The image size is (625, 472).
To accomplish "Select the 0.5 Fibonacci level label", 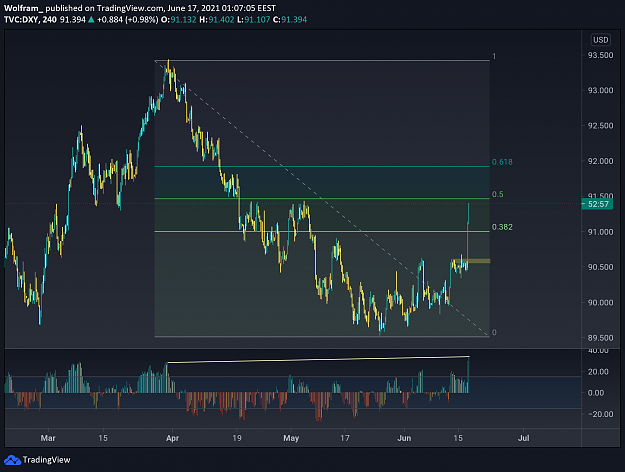I will pos(497,194).
